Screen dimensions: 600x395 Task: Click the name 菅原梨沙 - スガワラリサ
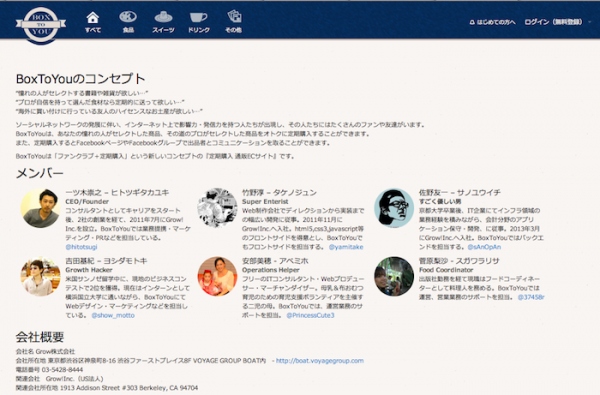pyautogui.click(x=459, y=261)
